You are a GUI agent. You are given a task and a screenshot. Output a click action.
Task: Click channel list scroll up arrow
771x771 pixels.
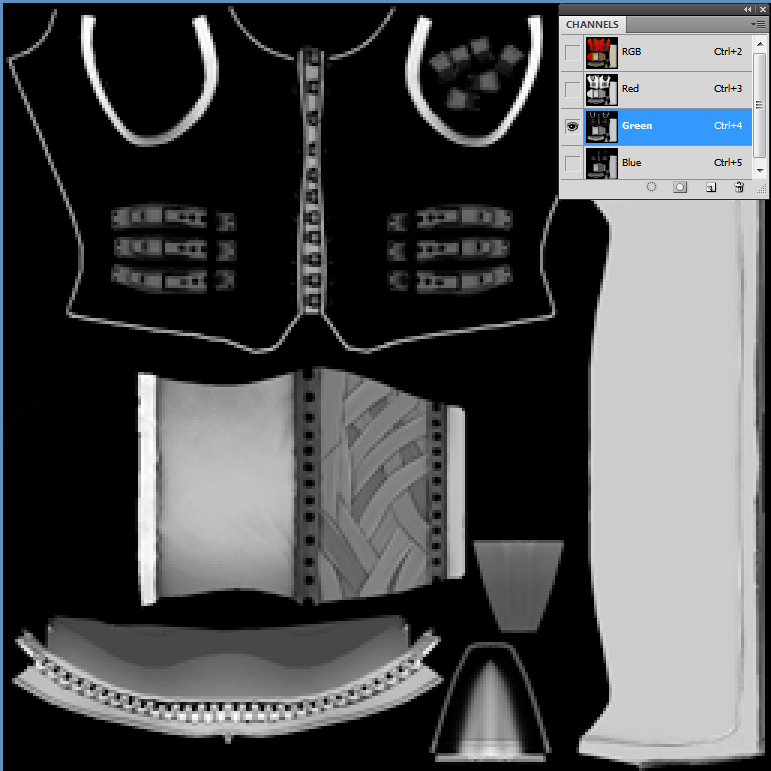click(x=760, y=44)
